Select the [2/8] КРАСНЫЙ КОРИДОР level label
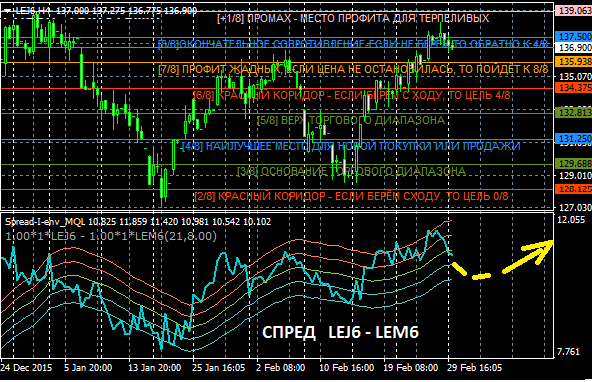The image size is (592, 382). 351,196
